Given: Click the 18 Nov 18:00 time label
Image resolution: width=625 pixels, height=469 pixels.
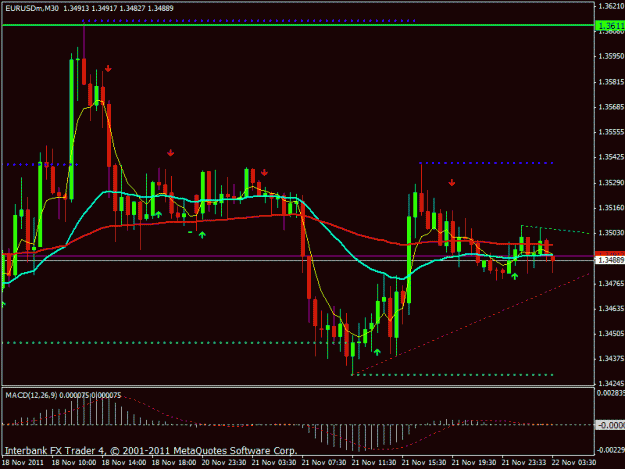Looking at the screenshot, I should (x=174, y=463).
